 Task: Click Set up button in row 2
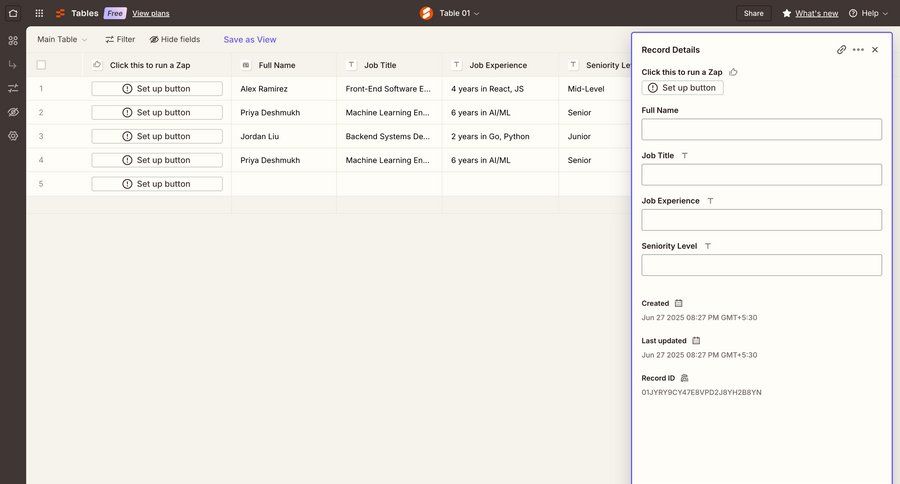tap(157, 113)
